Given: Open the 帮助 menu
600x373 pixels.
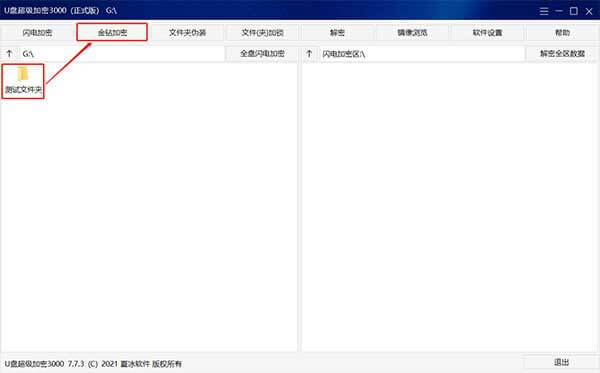Looking at the screenshot, I should [x=562, y=33].
